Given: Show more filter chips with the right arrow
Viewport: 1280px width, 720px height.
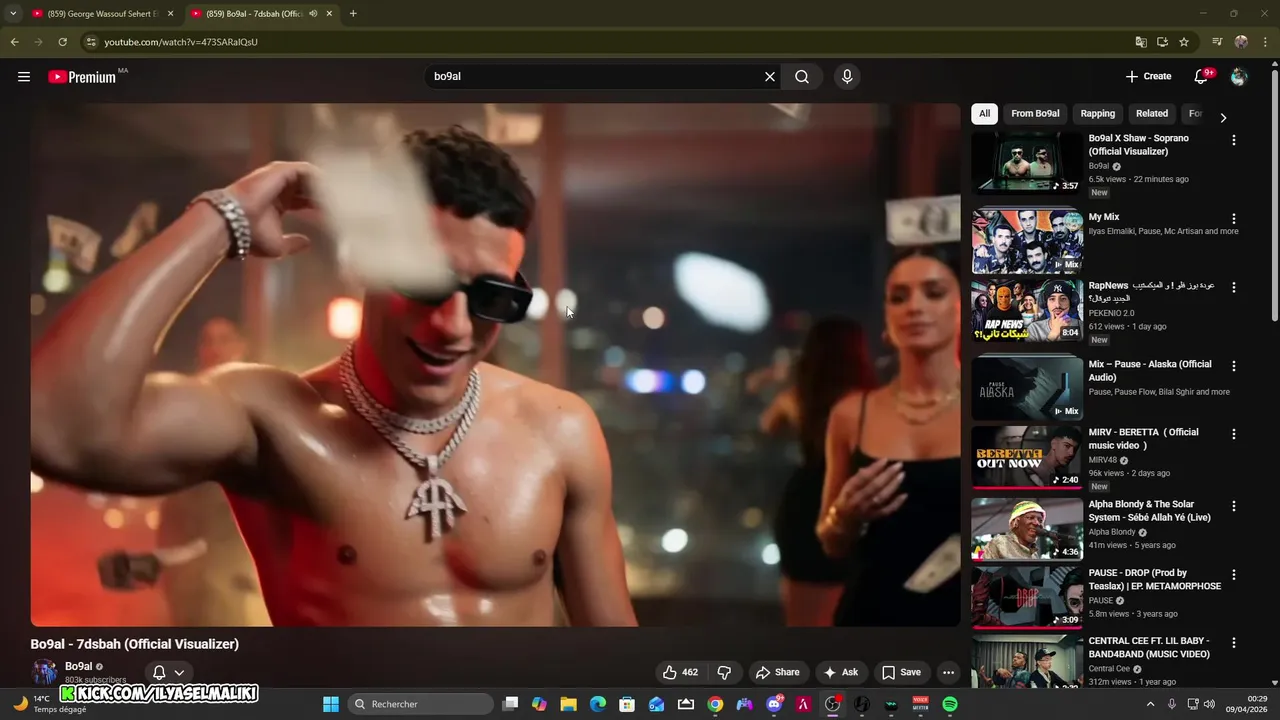Looking at the screenshot, I should (x=1222, y=117).
